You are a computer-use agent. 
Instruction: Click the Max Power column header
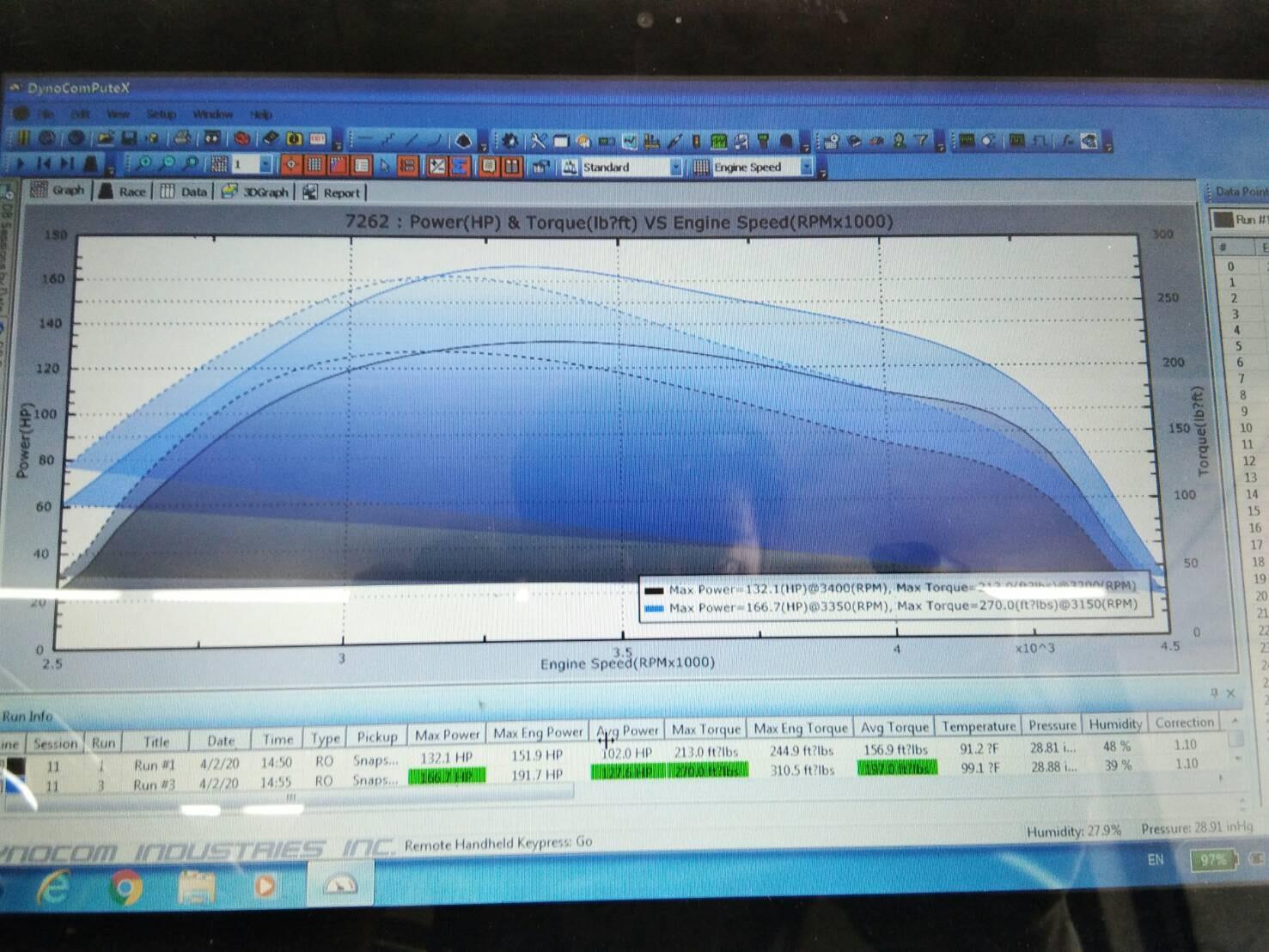[447, 735]
